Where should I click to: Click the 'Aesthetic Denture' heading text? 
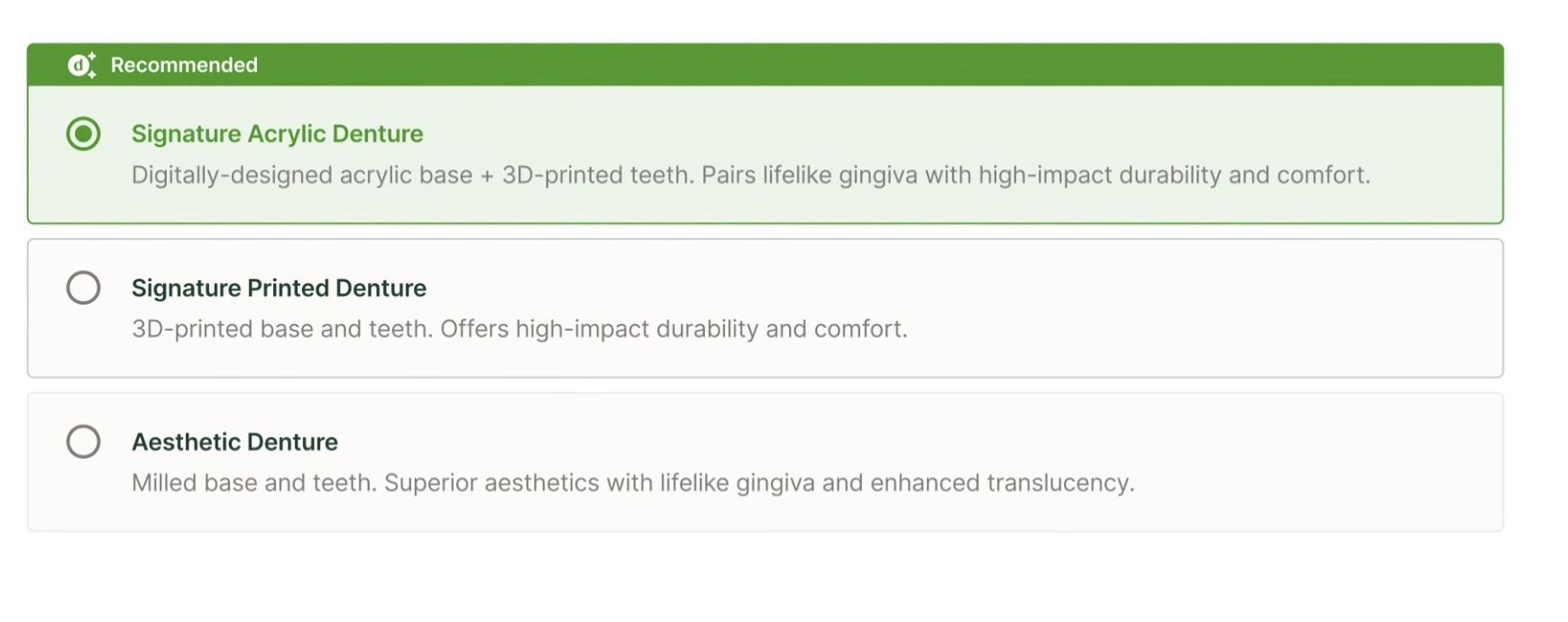[x=234, y=443]
